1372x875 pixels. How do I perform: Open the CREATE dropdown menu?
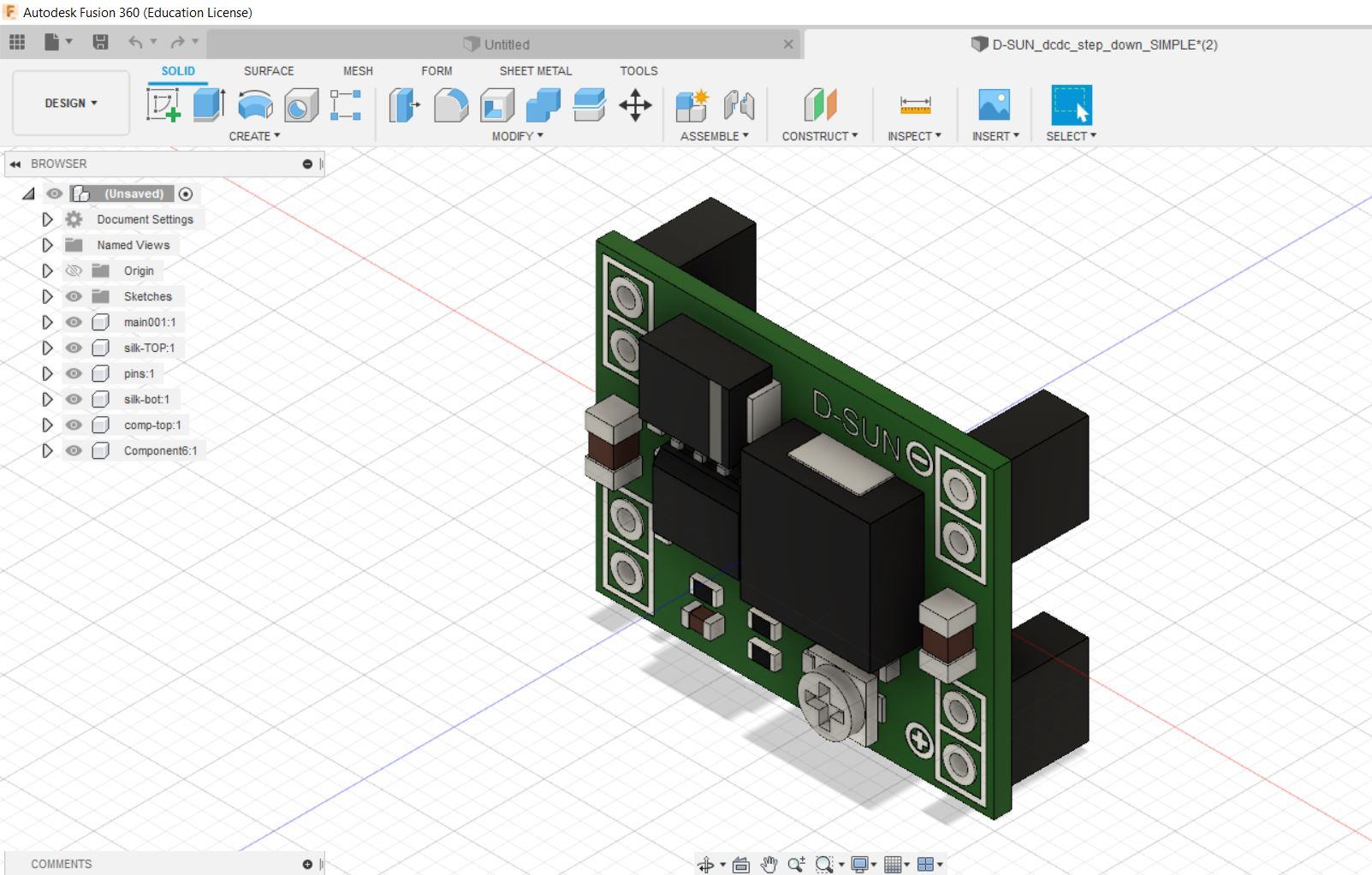pyautogui.click(x=254, y=136)
